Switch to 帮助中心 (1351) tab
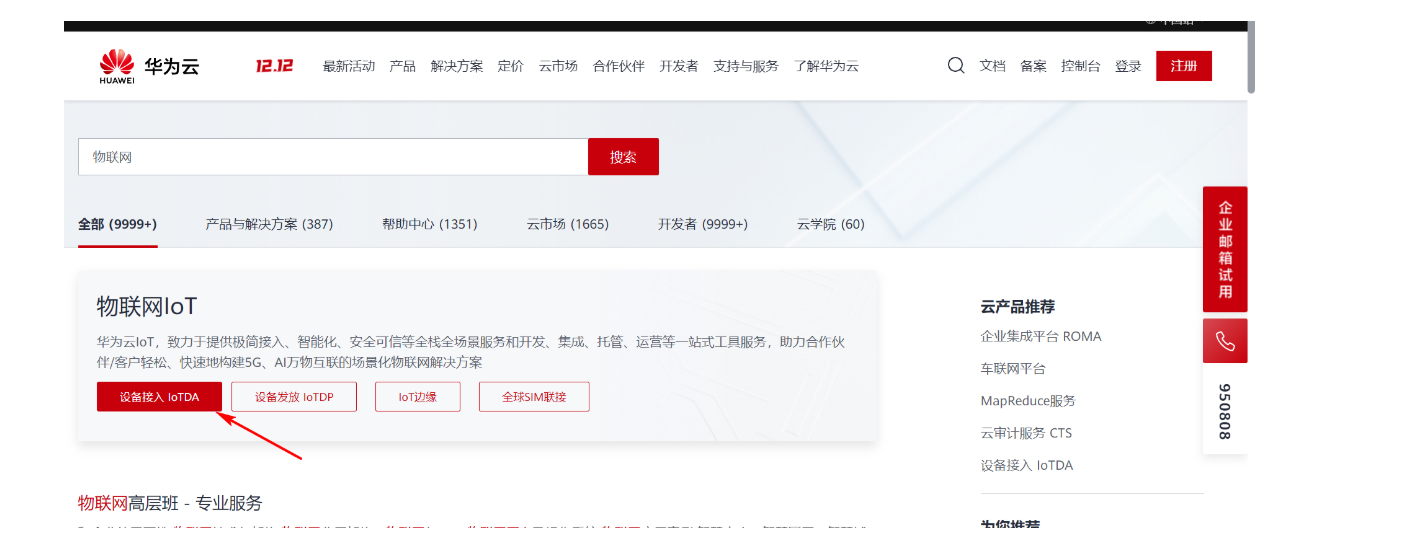The width and height of the screenshot is (1403, 547). 430,224
